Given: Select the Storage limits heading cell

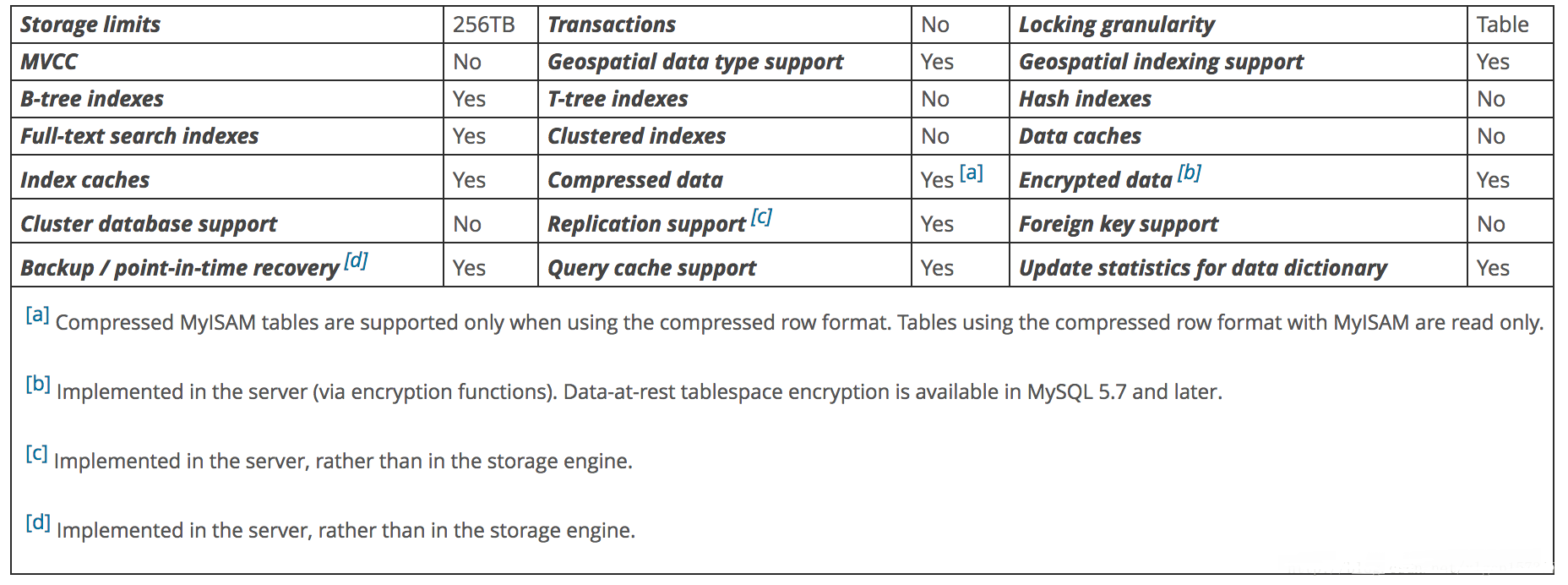Looking at the screenshot, I should [90, 25].
